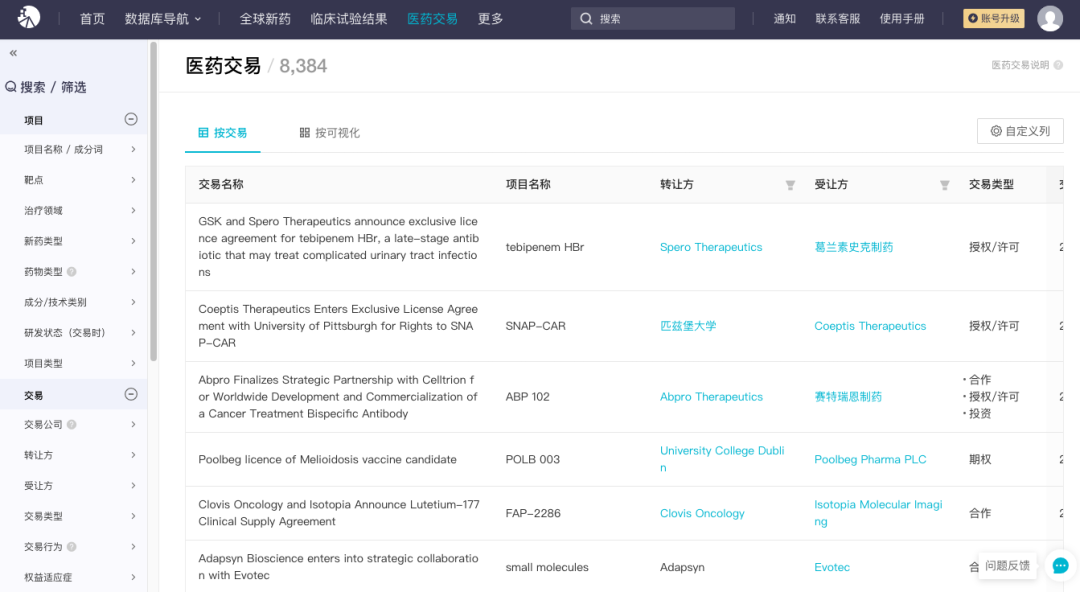Screen dimensions: 1080x592
Task: Expand the 交易类型 sidebar filter
Action: pos(133,516)
